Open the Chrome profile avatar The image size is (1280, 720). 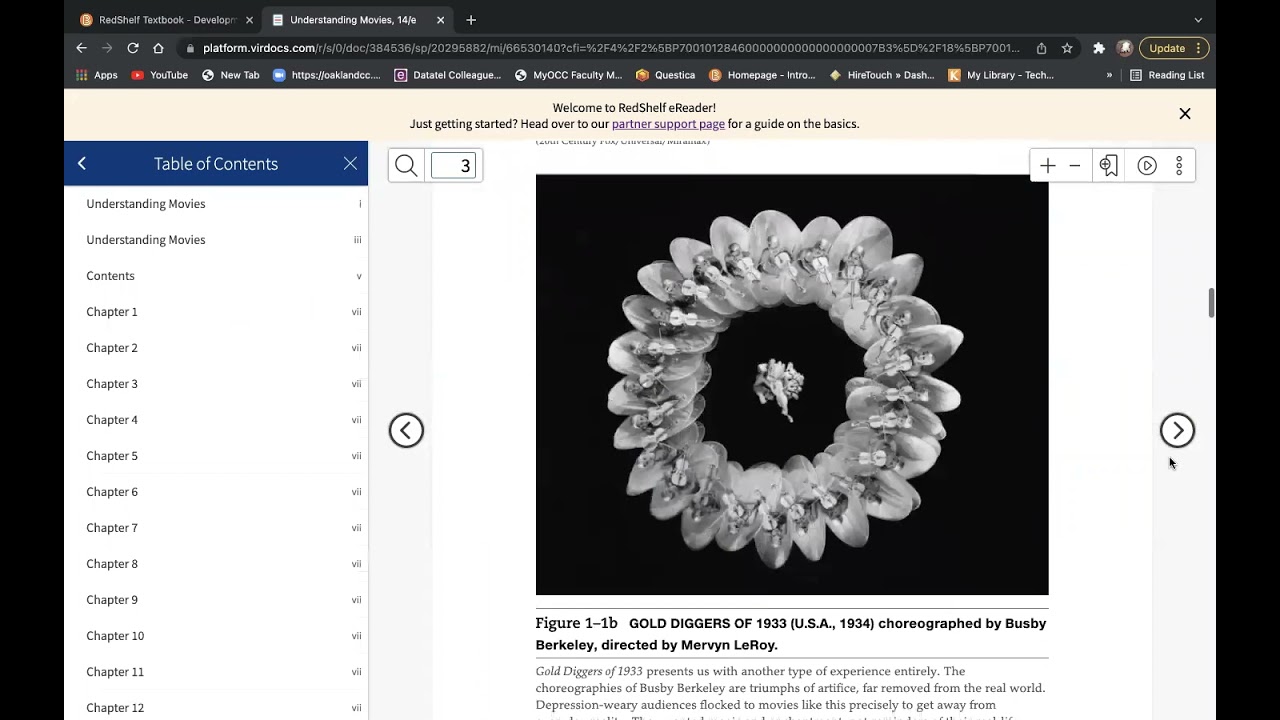click(1125, 48)
